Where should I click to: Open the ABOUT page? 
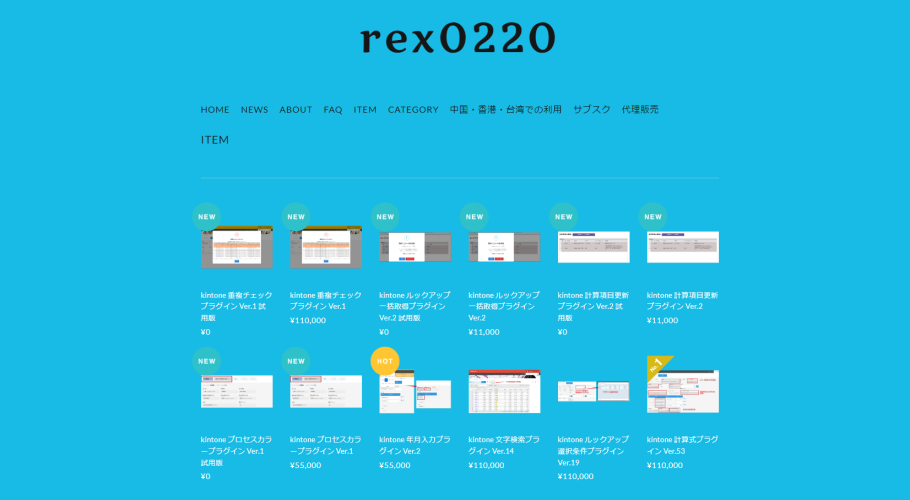[x=295, y=110]
